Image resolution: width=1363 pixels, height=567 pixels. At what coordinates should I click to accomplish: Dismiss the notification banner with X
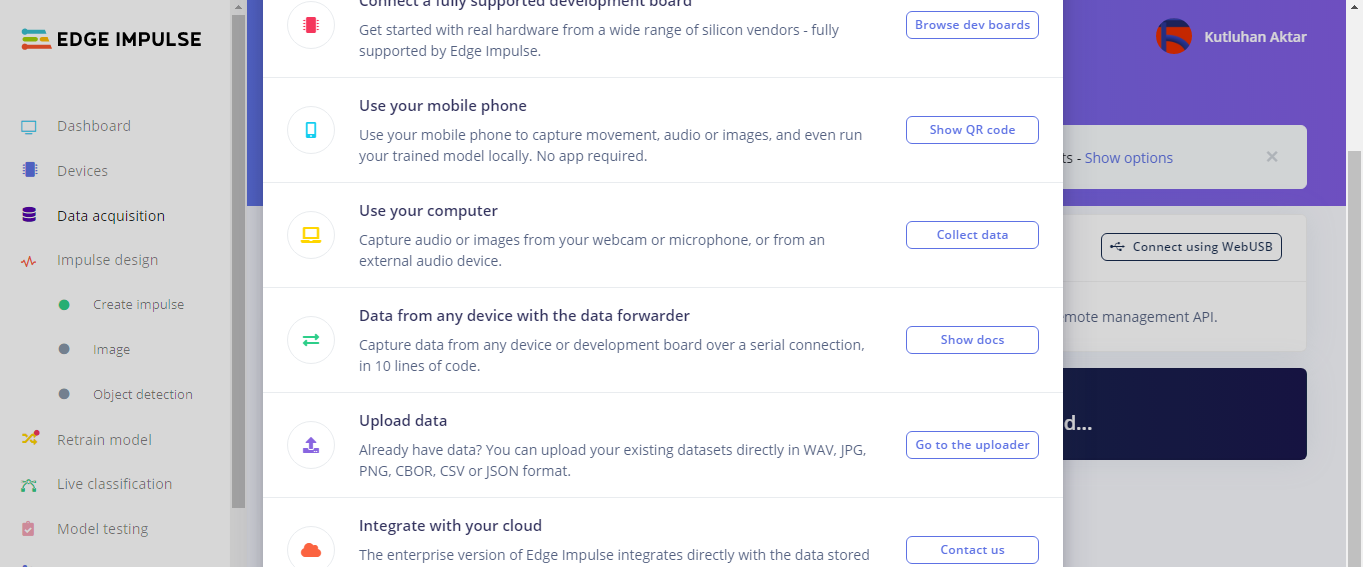click(1272, 157)
